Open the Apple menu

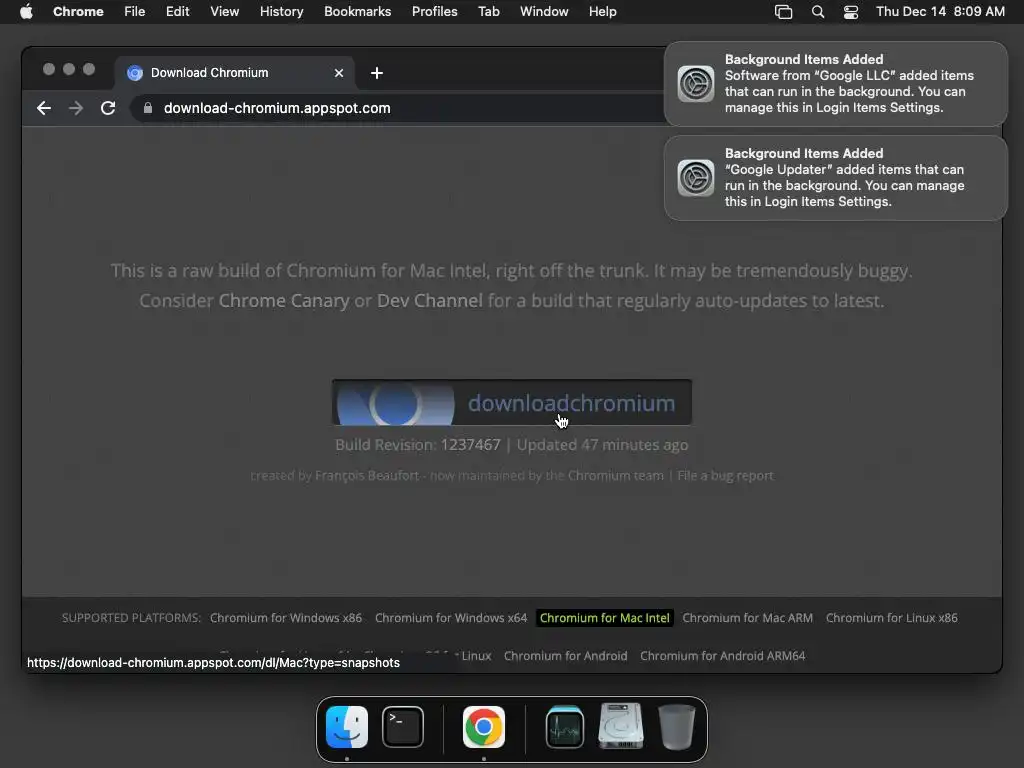point(26,12)
